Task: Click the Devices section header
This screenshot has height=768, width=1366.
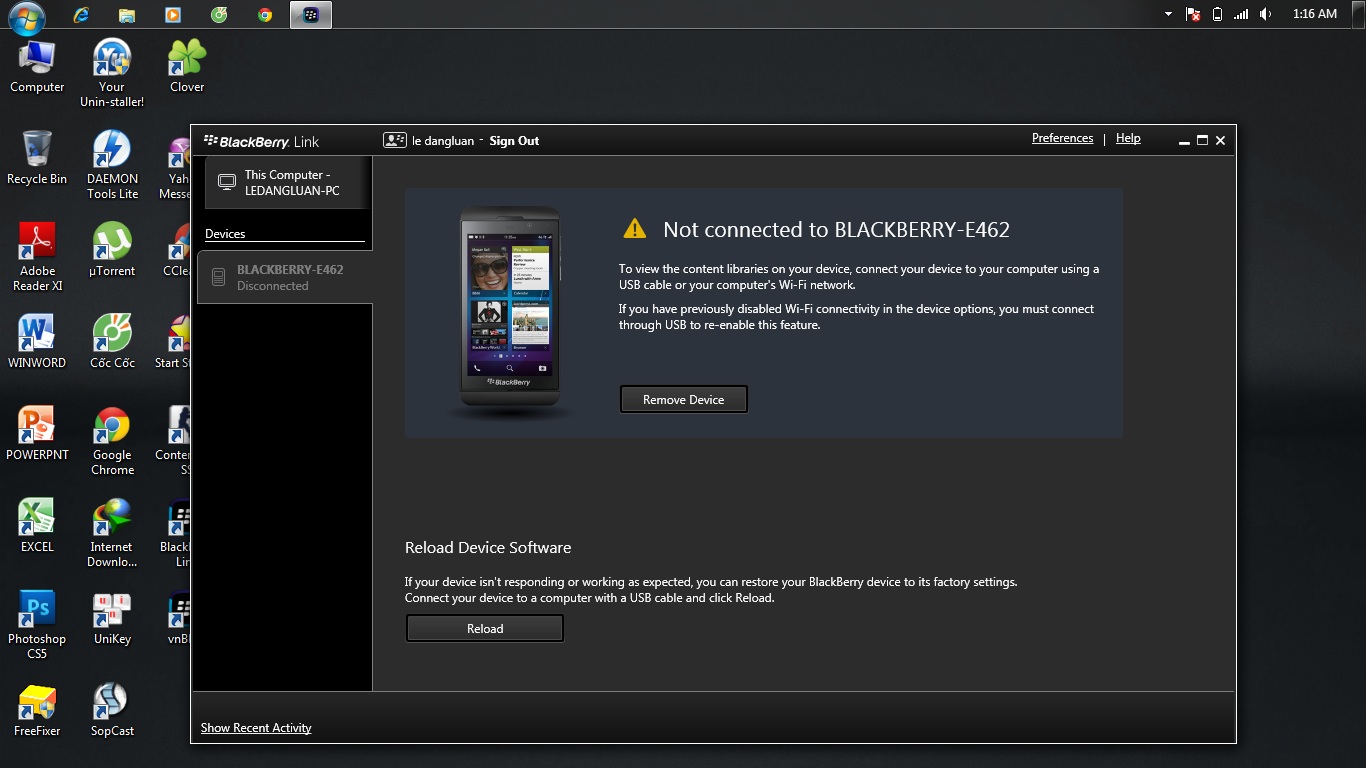Action: point(225,234)
